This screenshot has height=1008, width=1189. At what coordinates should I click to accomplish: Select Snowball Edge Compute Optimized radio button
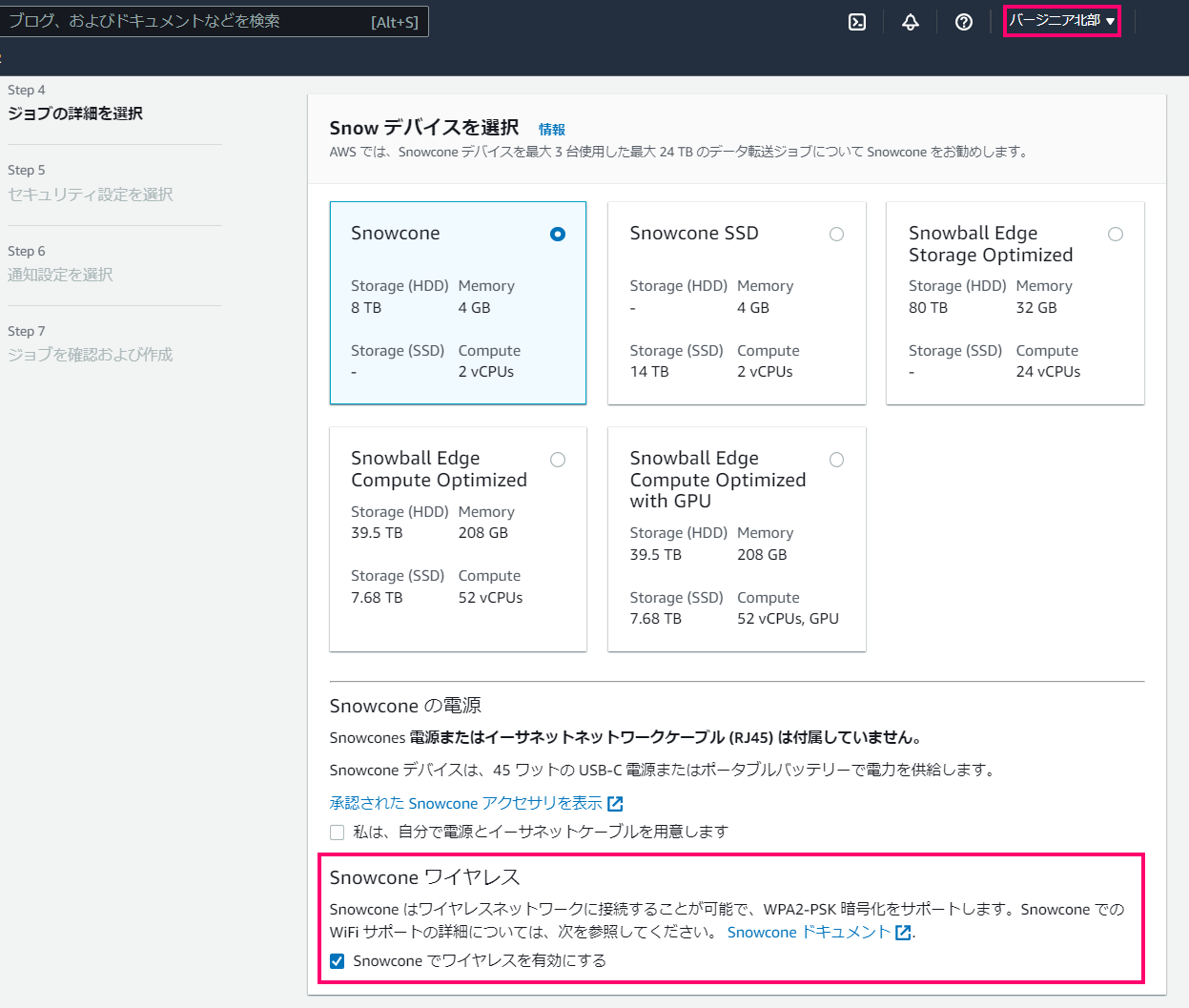pos(558,460)
